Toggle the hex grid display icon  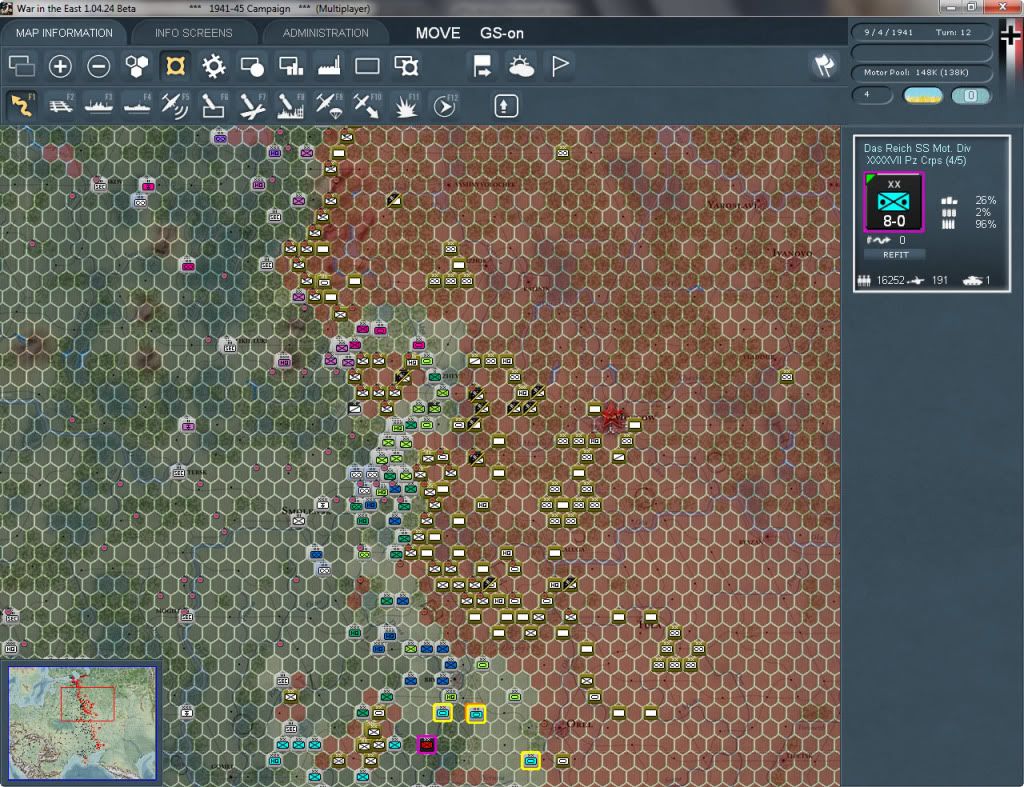pos(136,66)
